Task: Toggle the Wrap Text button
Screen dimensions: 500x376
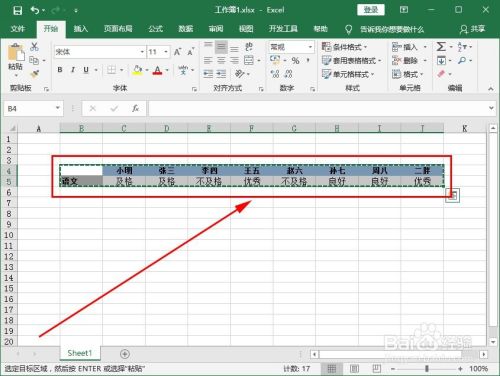Action: [x=249, y=47]
